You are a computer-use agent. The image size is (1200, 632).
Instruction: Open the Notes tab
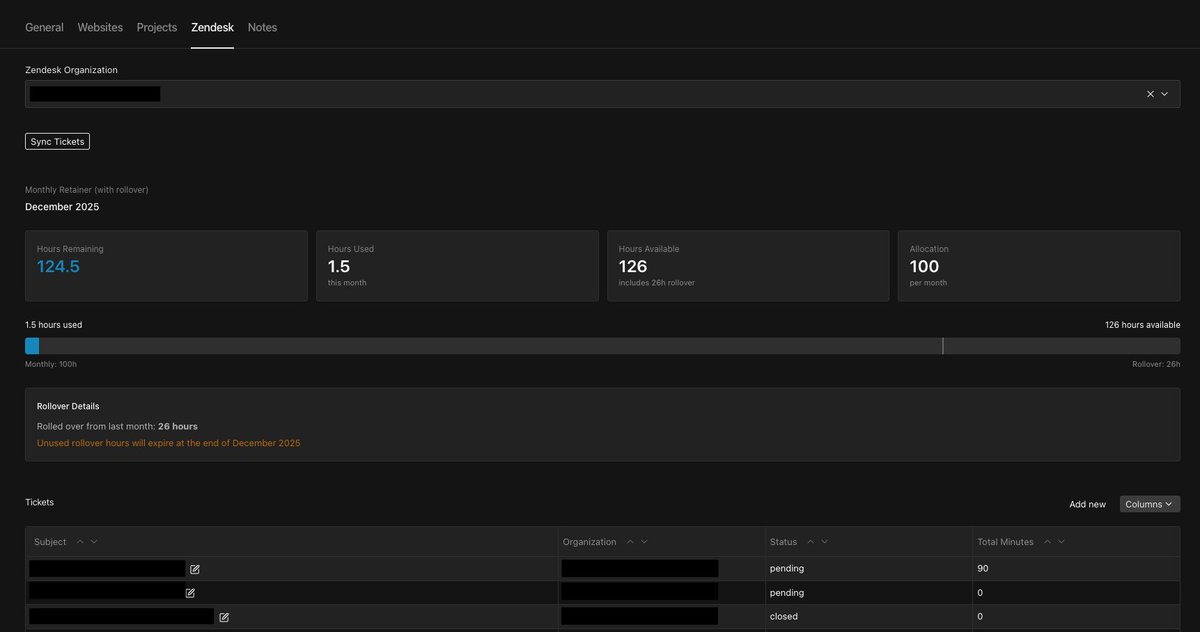pyautogui.click(x=262, y=27)
